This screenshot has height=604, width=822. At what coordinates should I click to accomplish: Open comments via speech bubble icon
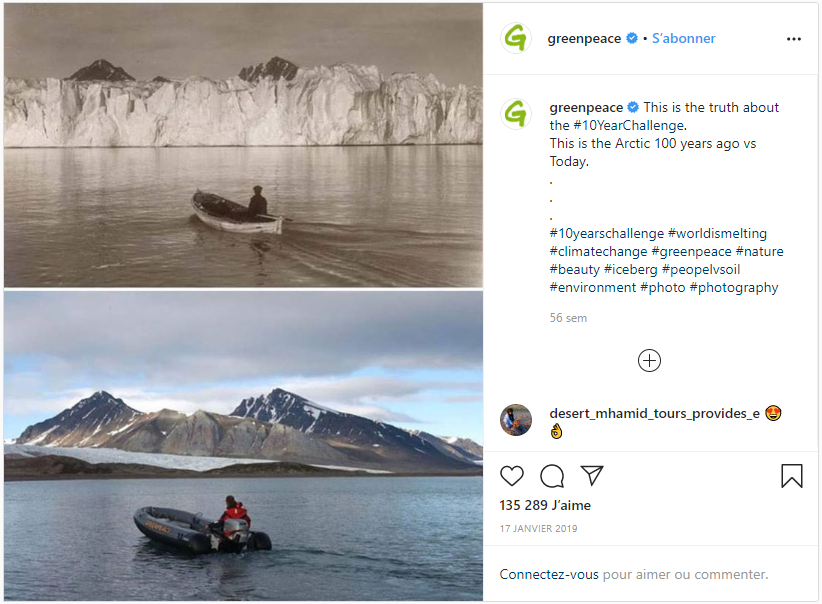552,476
